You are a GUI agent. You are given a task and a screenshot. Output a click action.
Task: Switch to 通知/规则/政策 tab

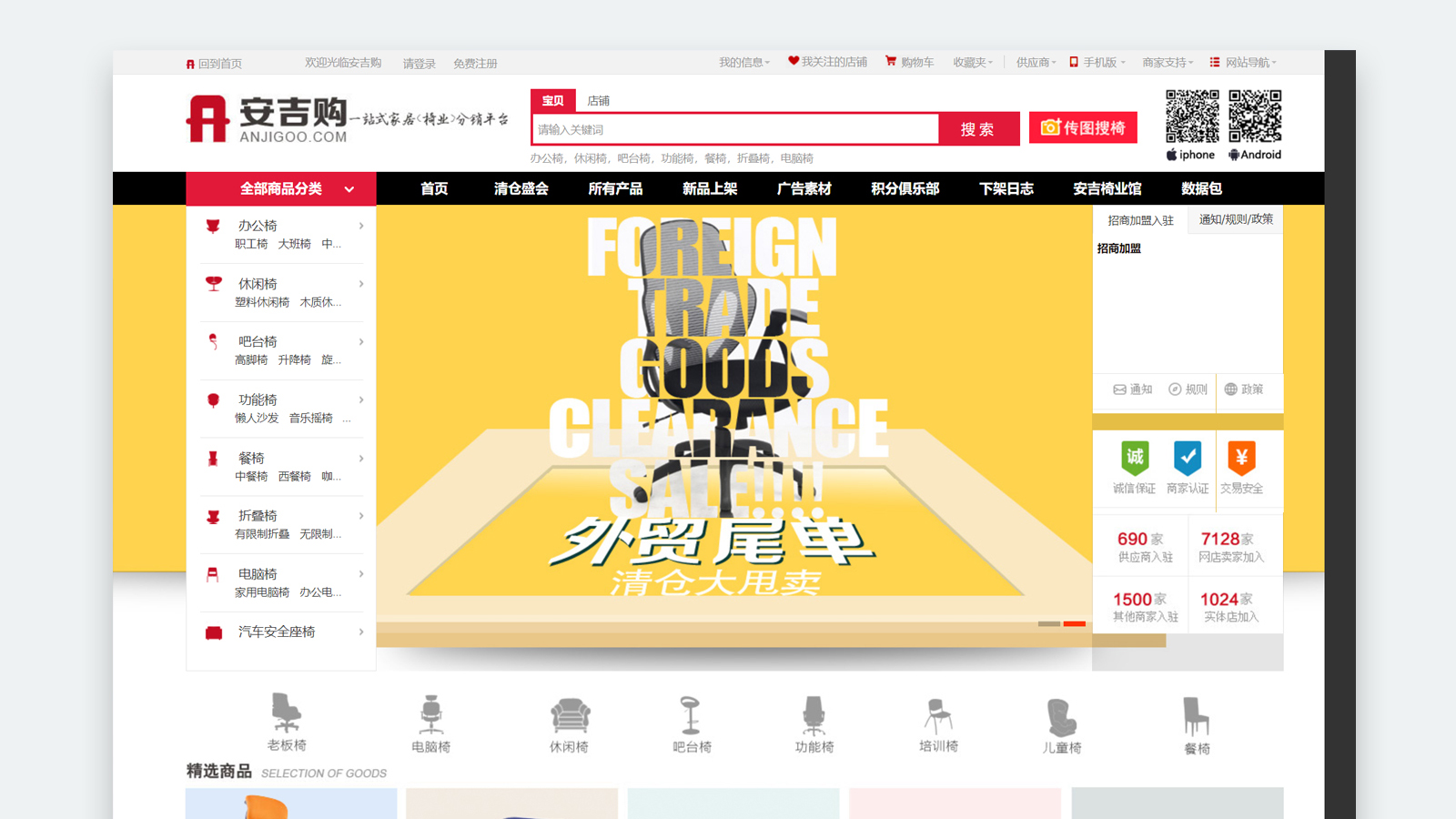coord(1236,219)
